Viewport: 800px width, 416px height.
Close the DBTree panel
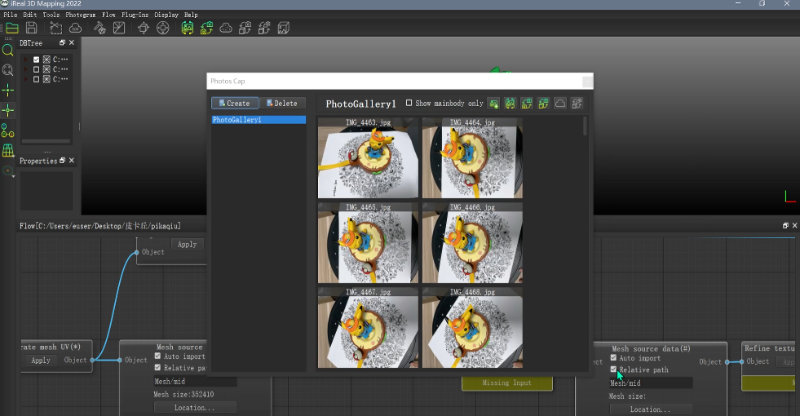71,43
